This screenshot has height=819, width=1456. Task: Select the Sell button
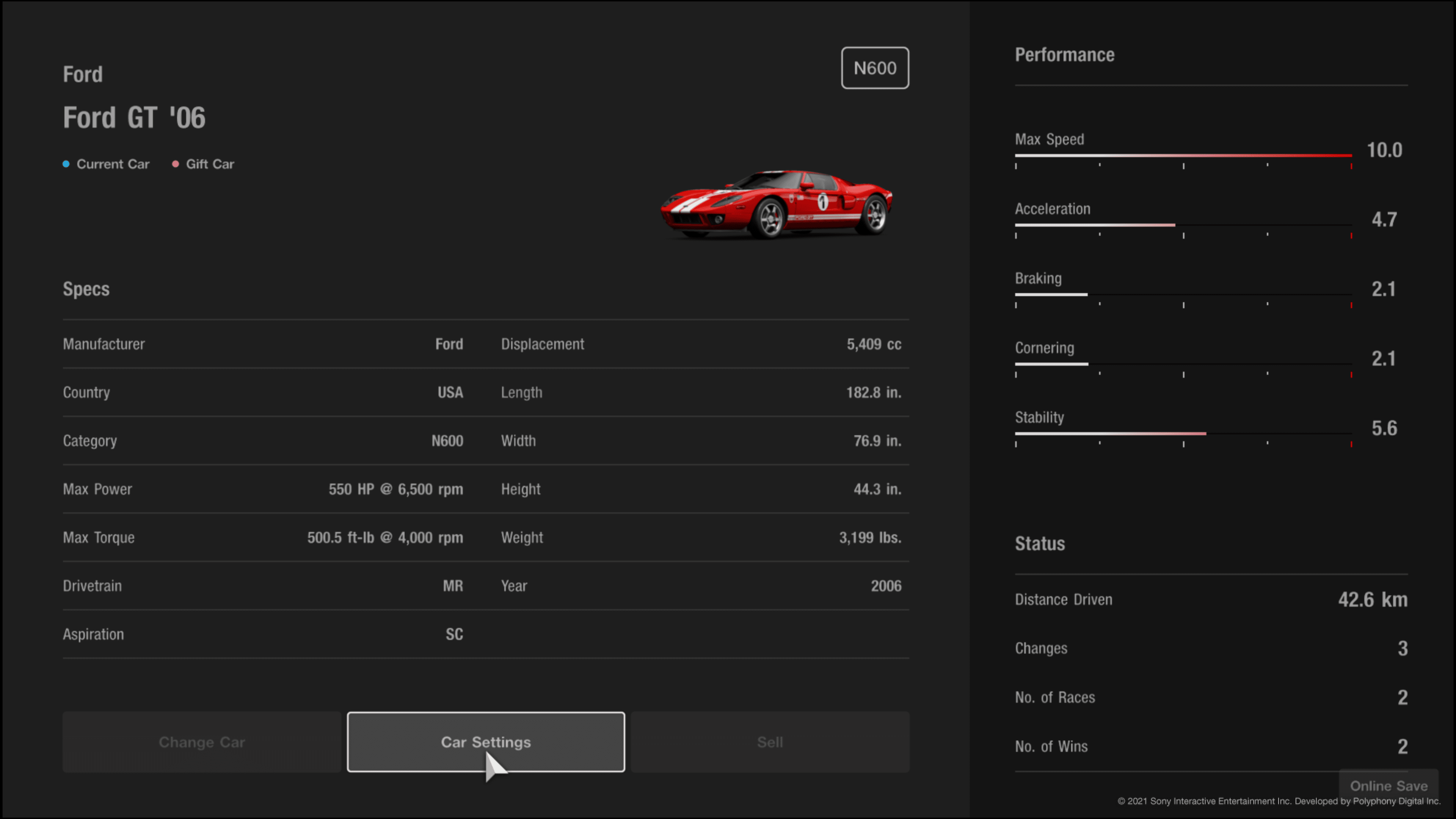[x=770, y=742]
